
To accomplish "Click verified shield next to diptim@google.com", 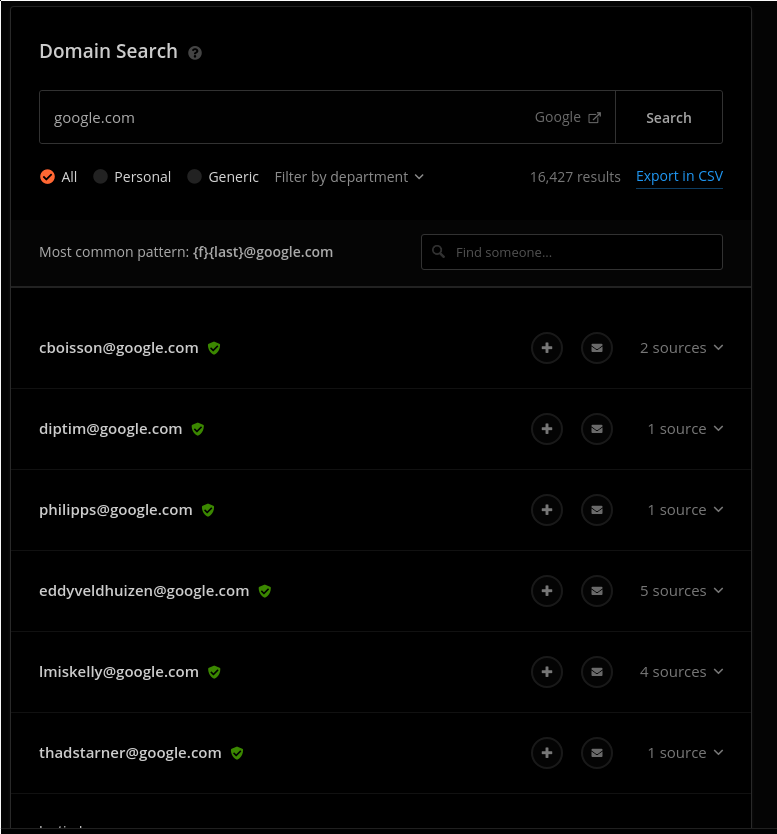I will point(198,429).
